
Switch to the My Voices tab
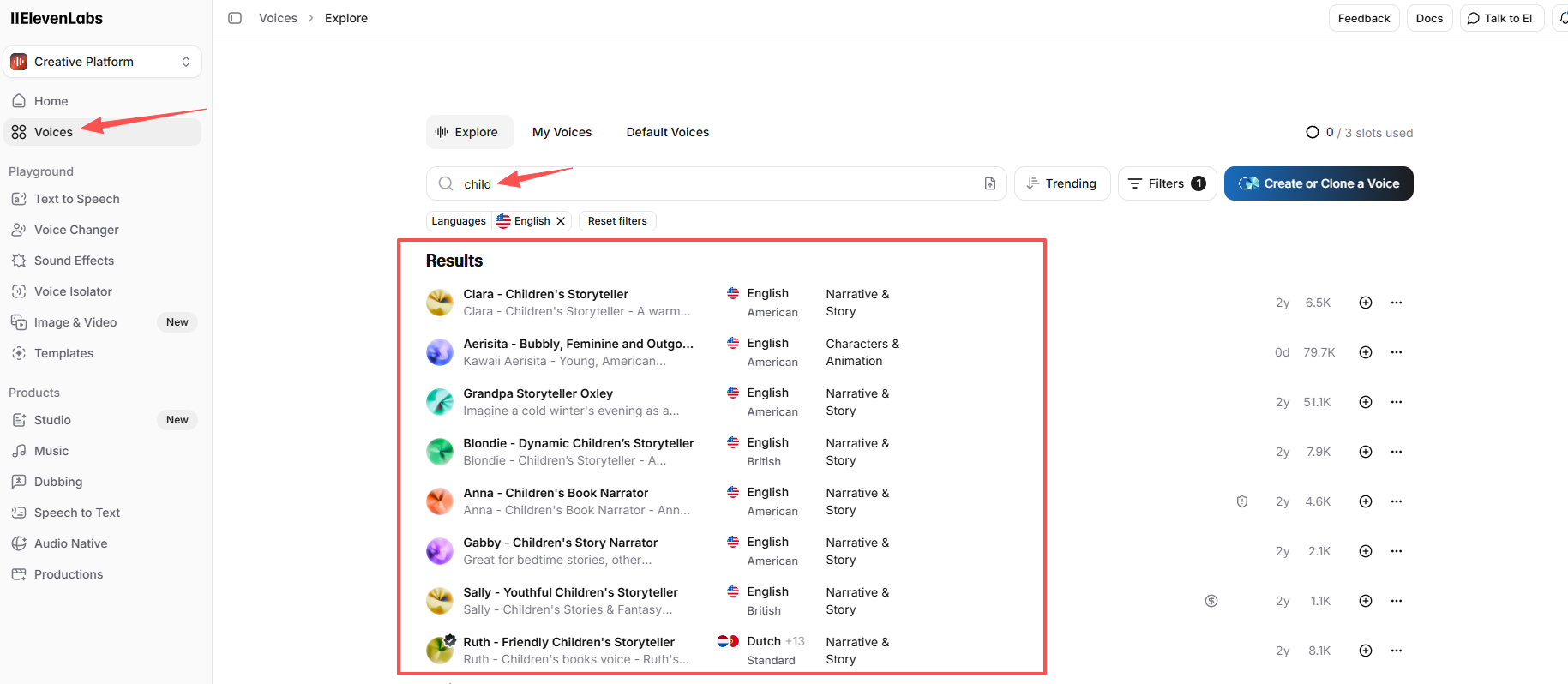[x=562, y=132]
